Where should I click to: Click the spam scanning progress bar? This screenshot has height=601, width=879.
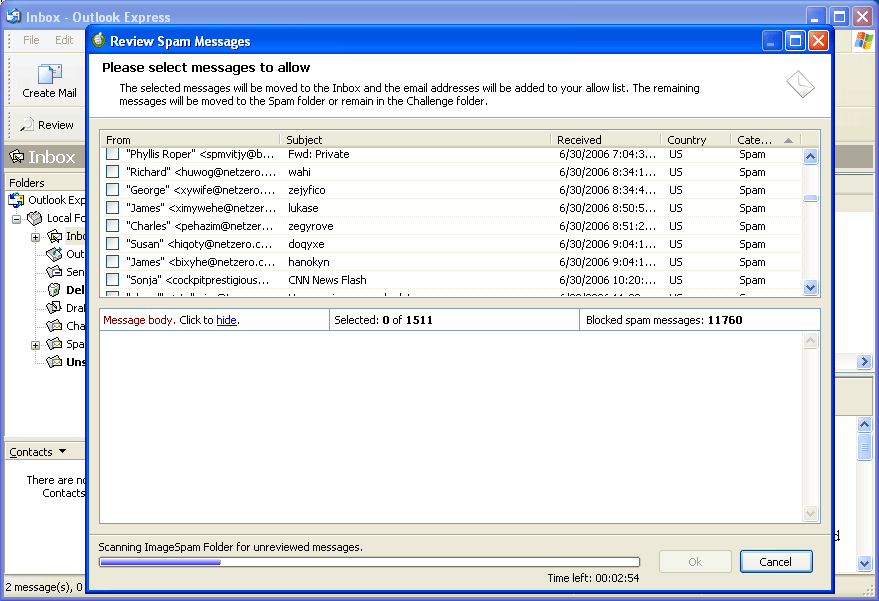pos(369,562)
